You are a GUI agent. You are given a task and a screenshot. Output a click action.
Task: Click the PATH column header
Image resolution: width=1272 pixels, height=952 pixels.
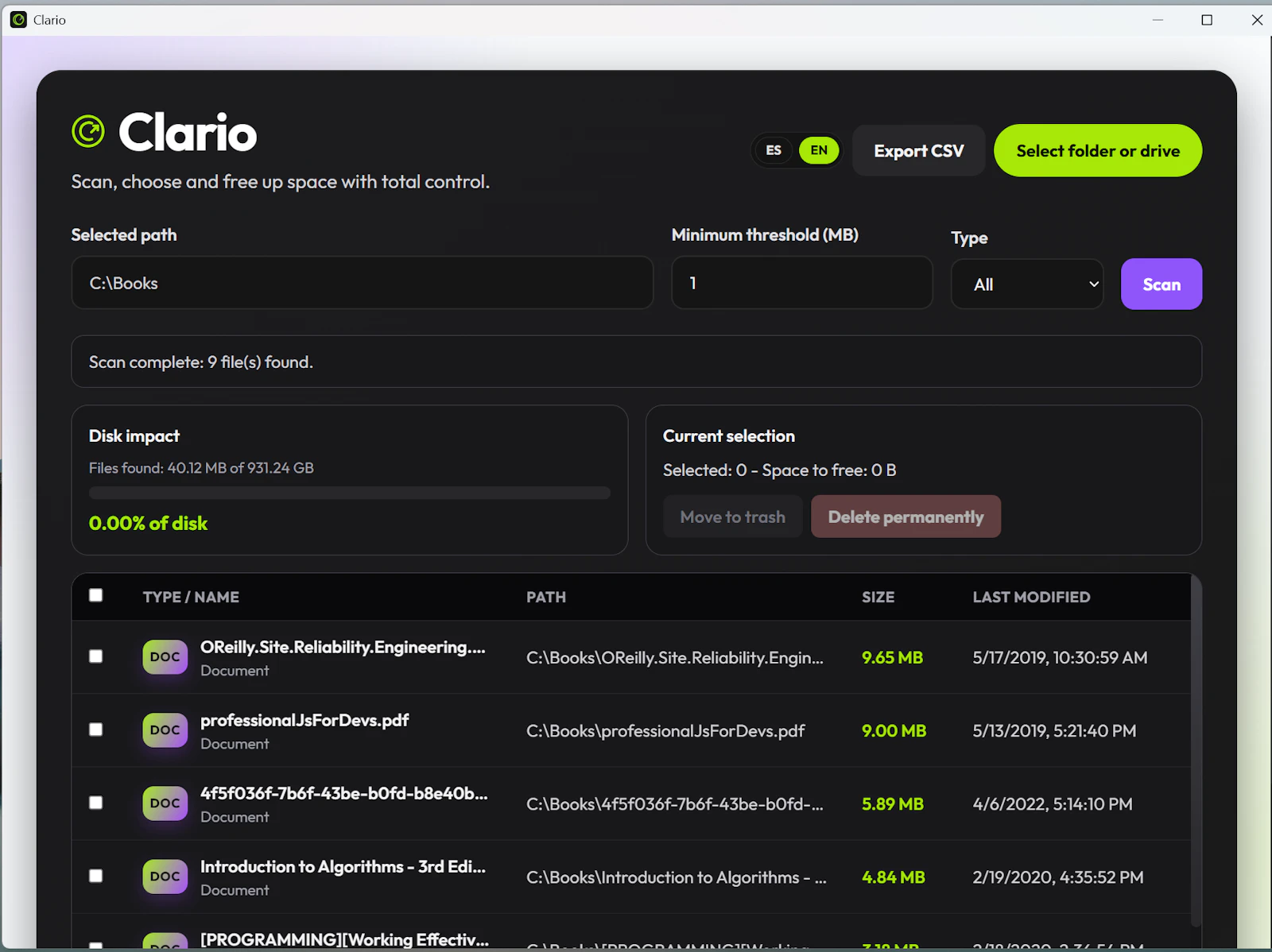[x=546, y=597]
